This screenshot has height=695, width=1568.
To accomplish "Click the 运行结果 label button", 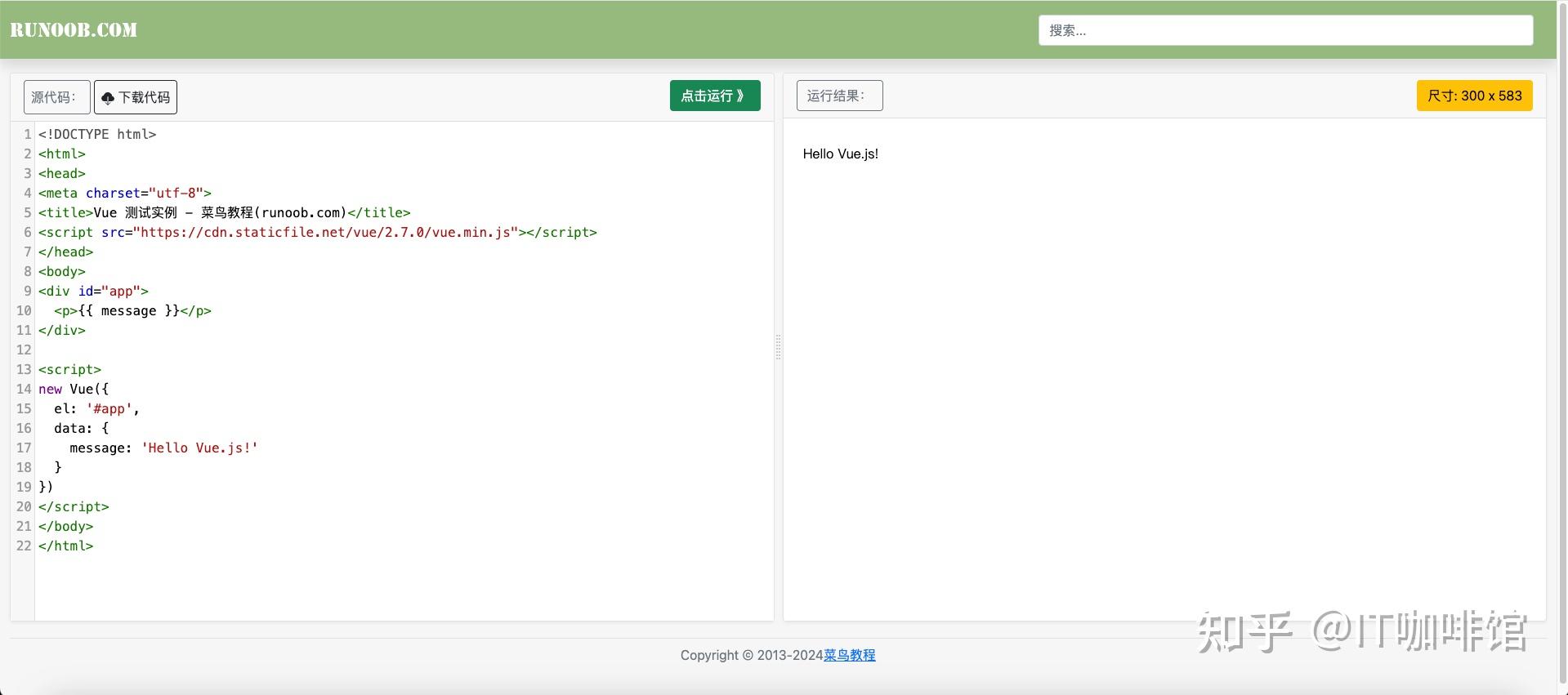I will pyautogui.click(x=839, y=96).
